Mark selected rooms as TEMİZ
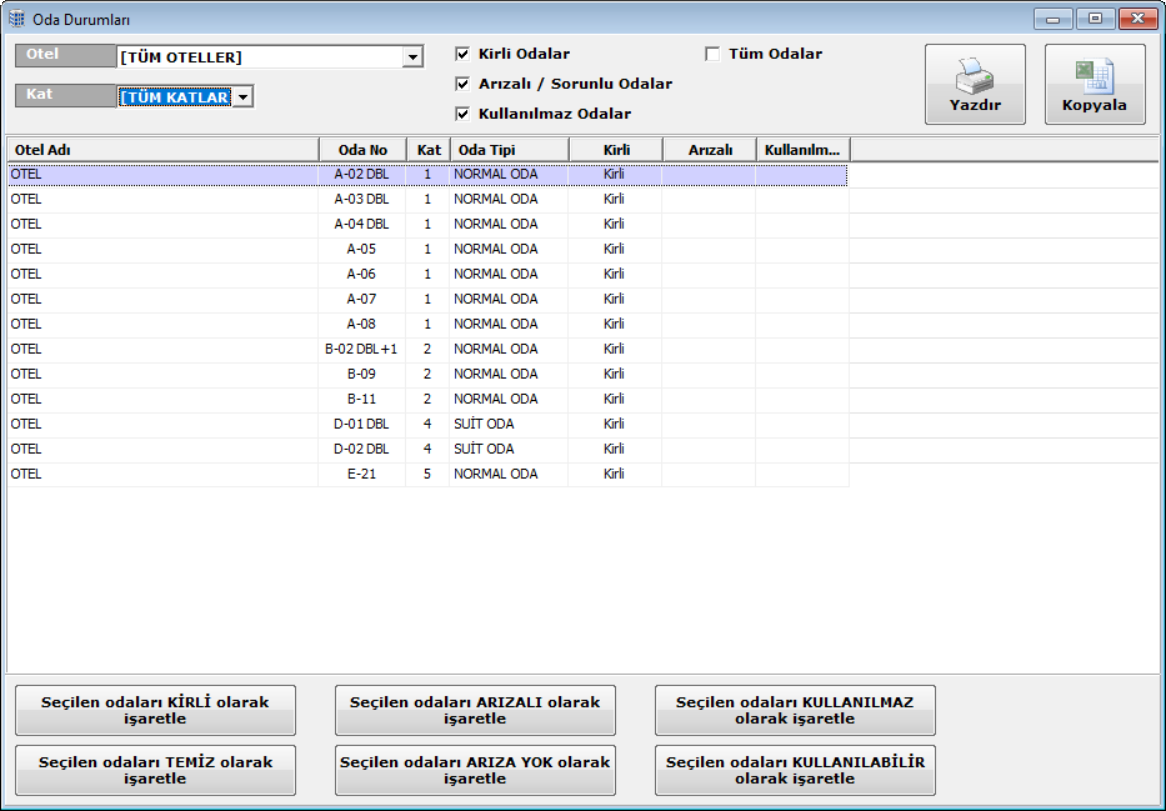The image size is (1166, 811). coord(155,770)
